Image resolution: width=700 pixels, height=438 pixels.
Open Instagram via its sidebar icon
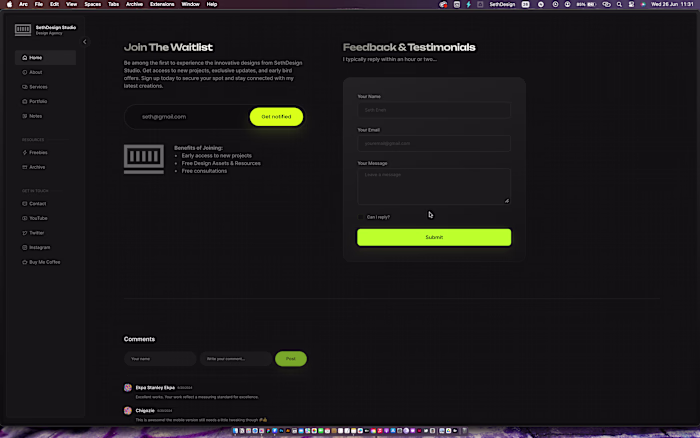click(25, 247)
